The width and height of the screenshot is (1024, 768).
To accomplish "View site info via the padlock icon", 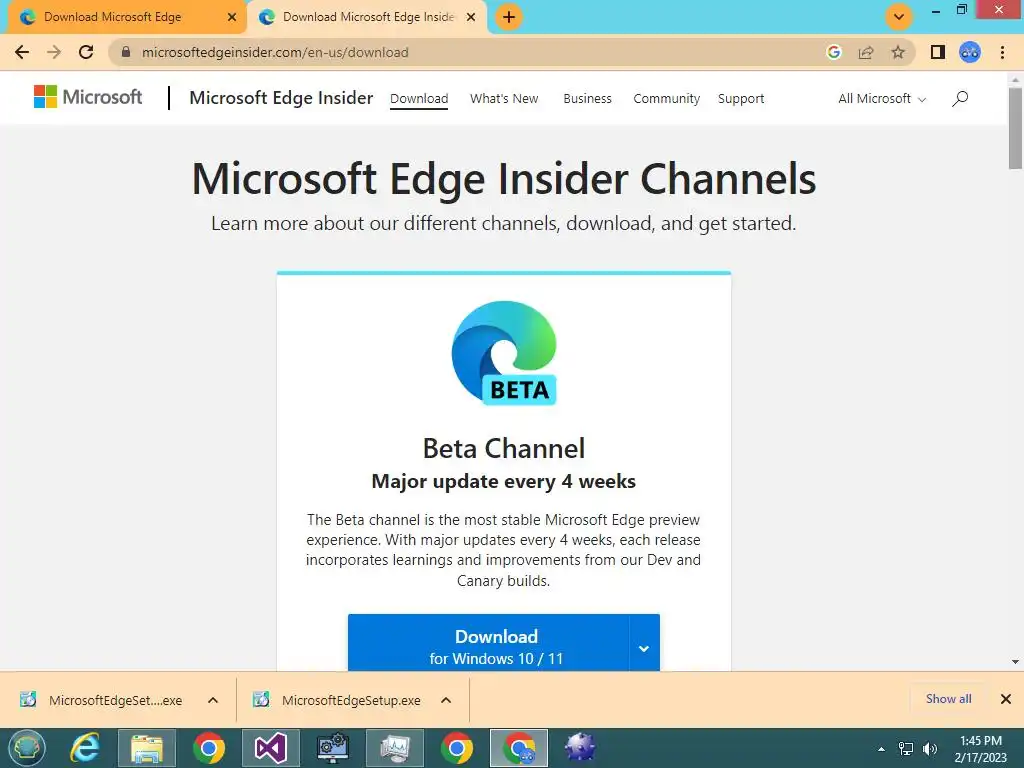I will pyautogui.click(x=126, y=52).
